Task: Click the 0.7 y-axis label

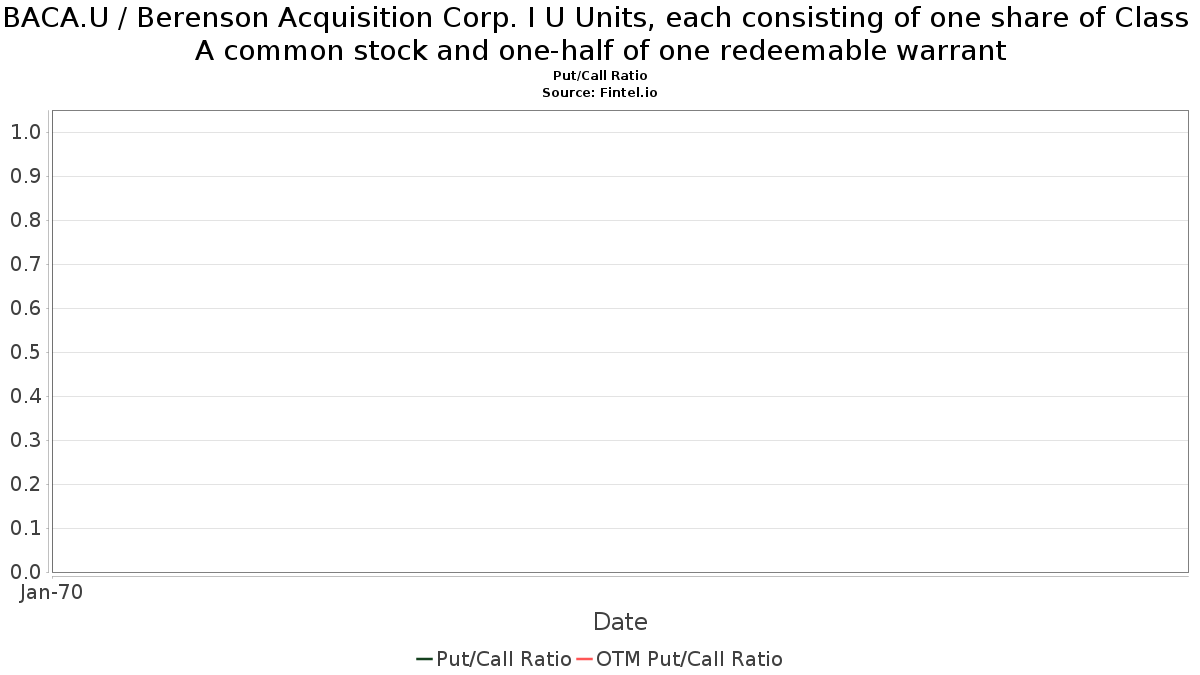Action: [x=25, y=264]
